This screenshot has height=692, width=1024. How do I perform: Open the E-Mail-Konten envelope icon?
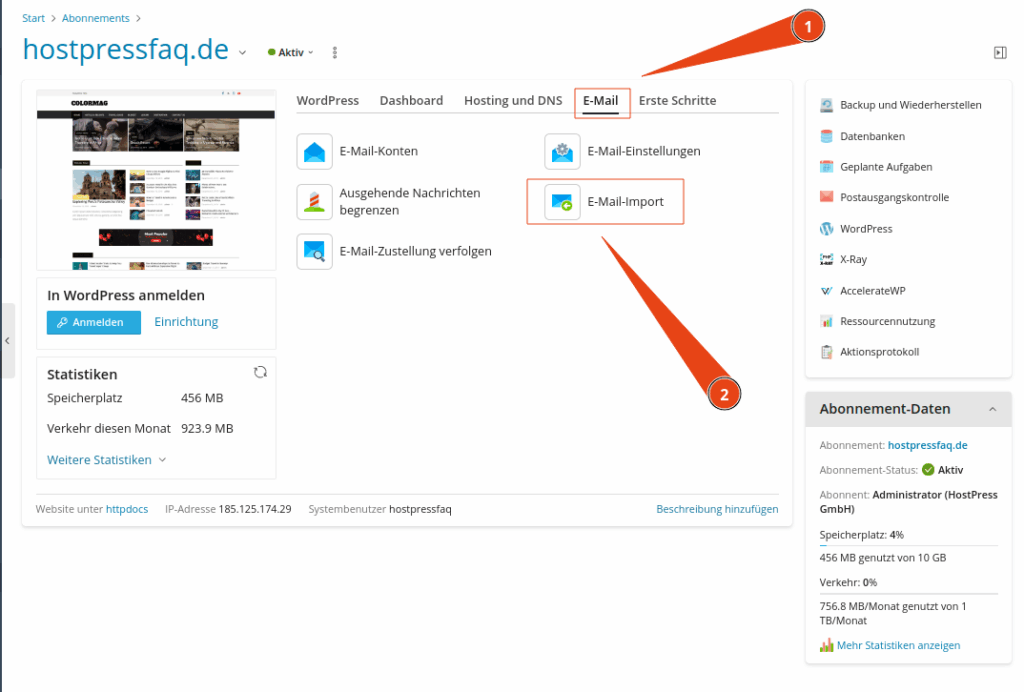tap(314, 151)
